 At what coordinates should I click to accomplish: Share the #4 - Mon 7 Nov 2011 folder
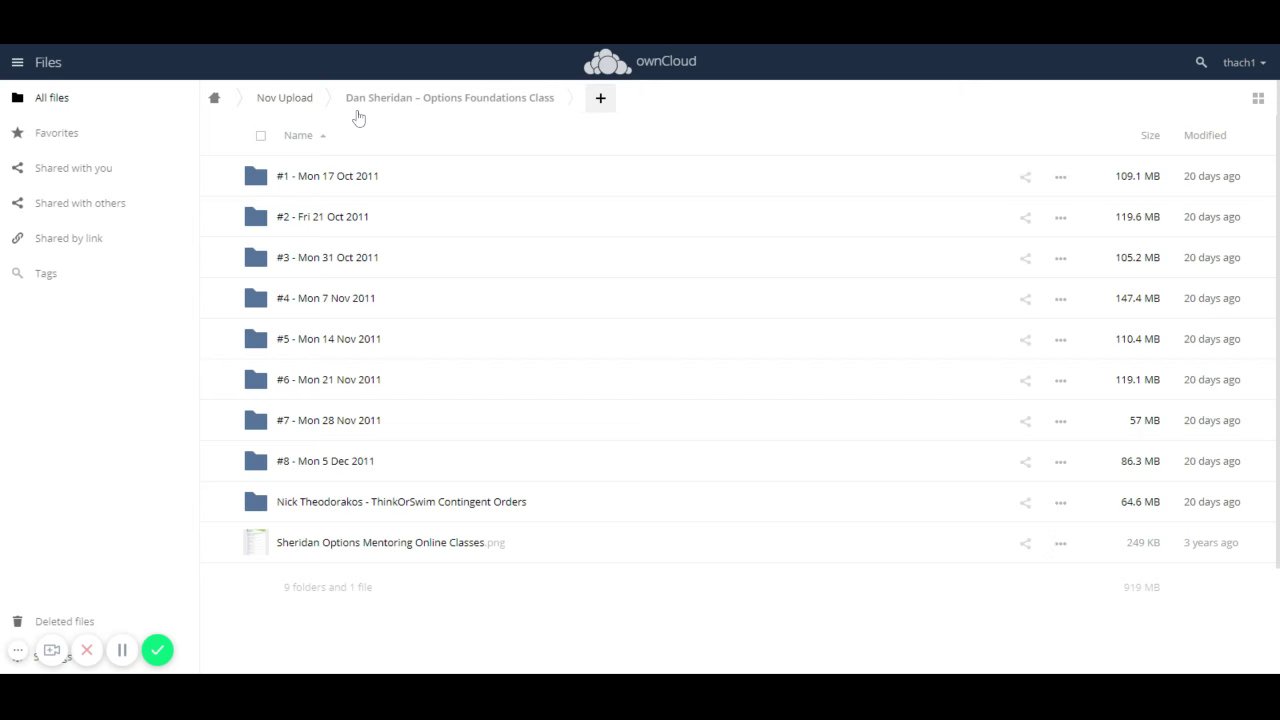point(1025,299)
